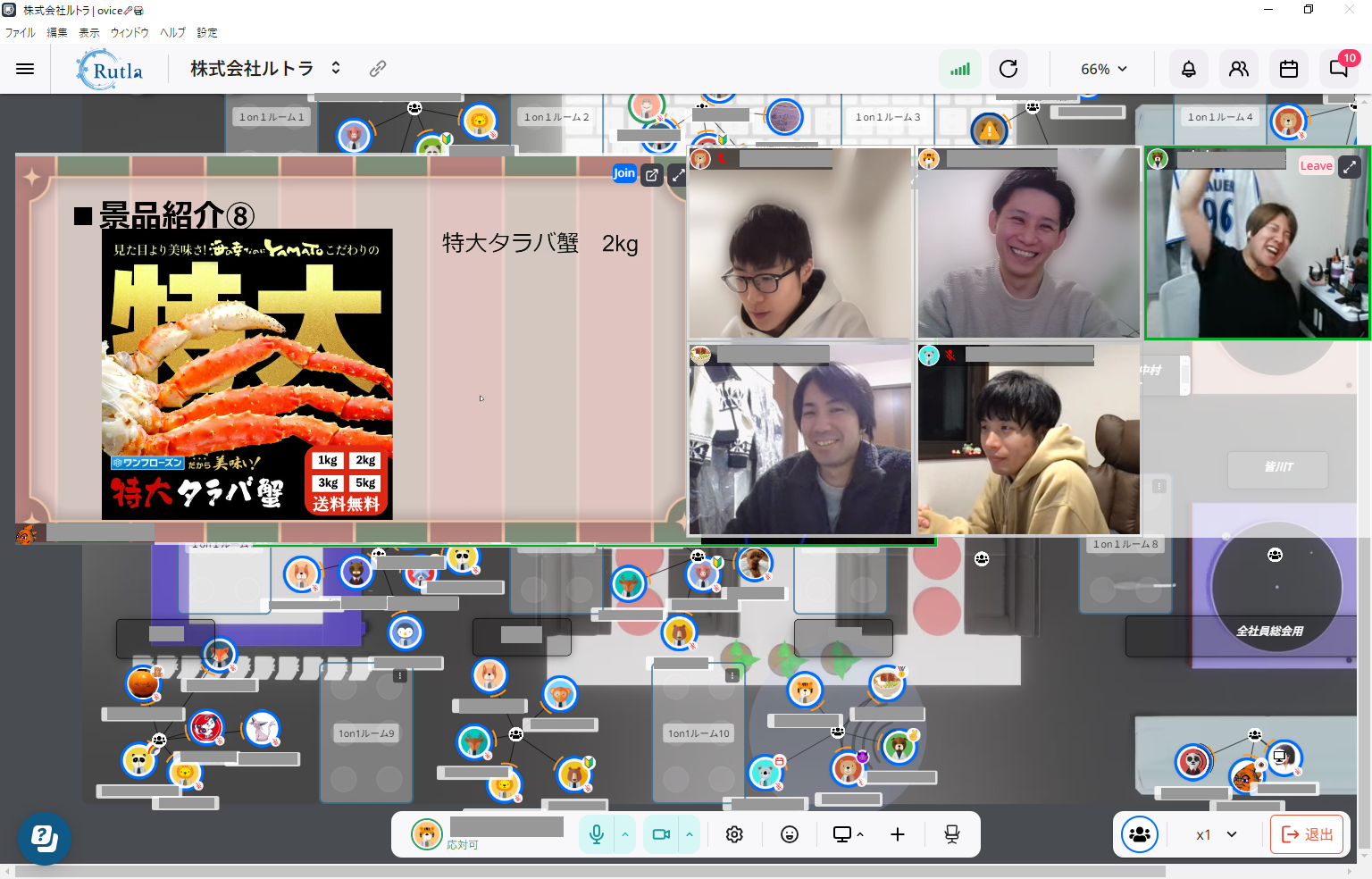Open the hamburger menu
1372x879 pixels.
(x=25, y=69)
